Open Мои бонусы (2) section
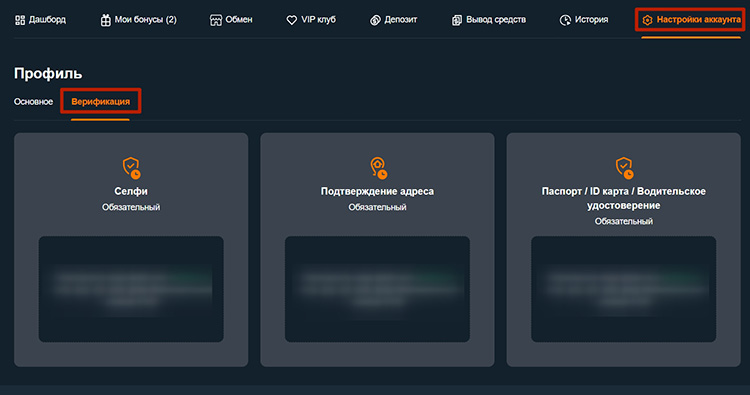 pyautogui.click(x=138, y=20)
